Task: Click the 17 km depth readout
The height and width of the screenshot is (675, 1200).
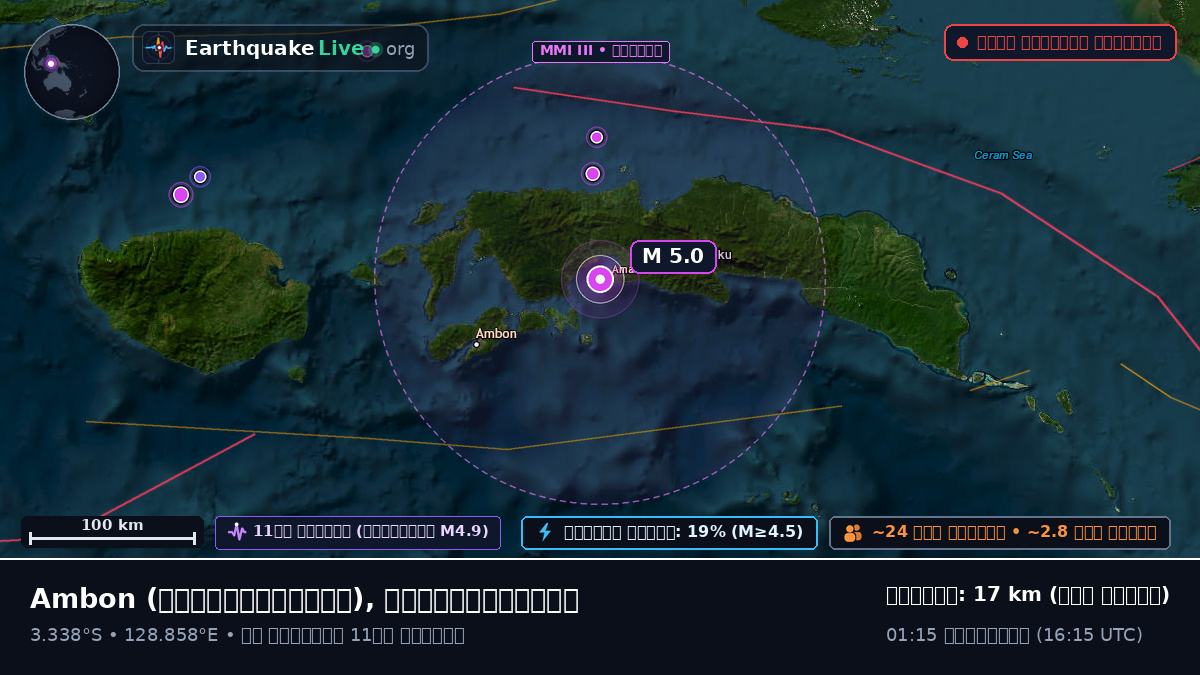Action: pyautogui.click(x=1028, y=595)
